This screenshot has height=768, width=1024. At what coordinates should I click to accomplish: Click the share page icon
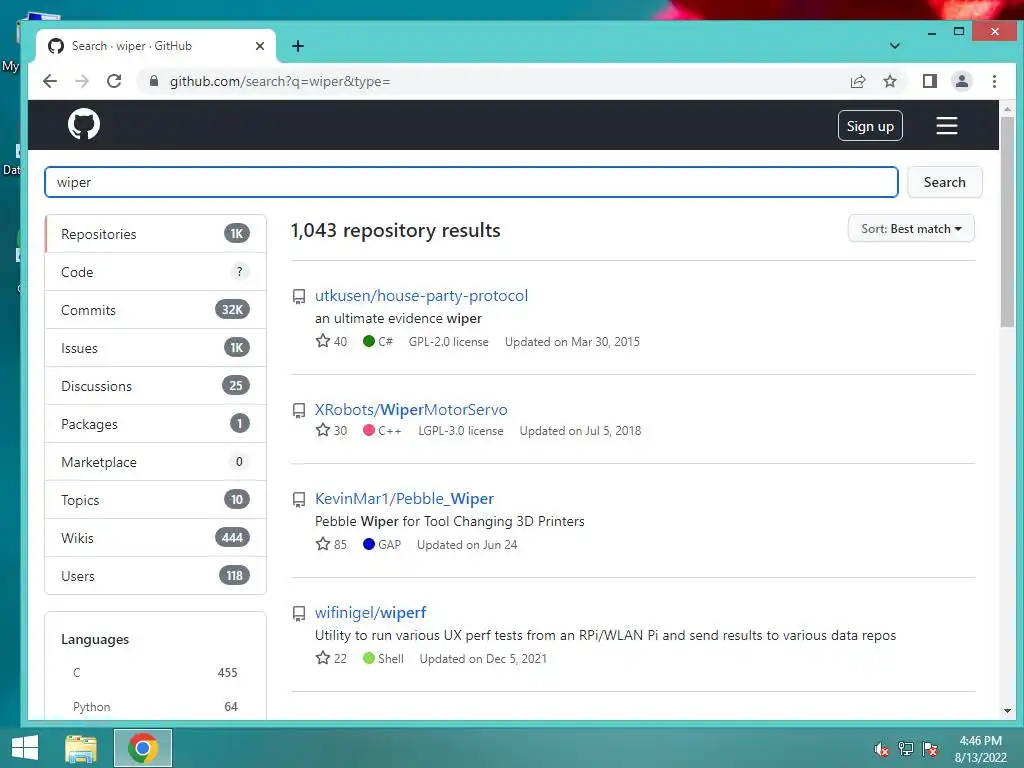(857, 81)
